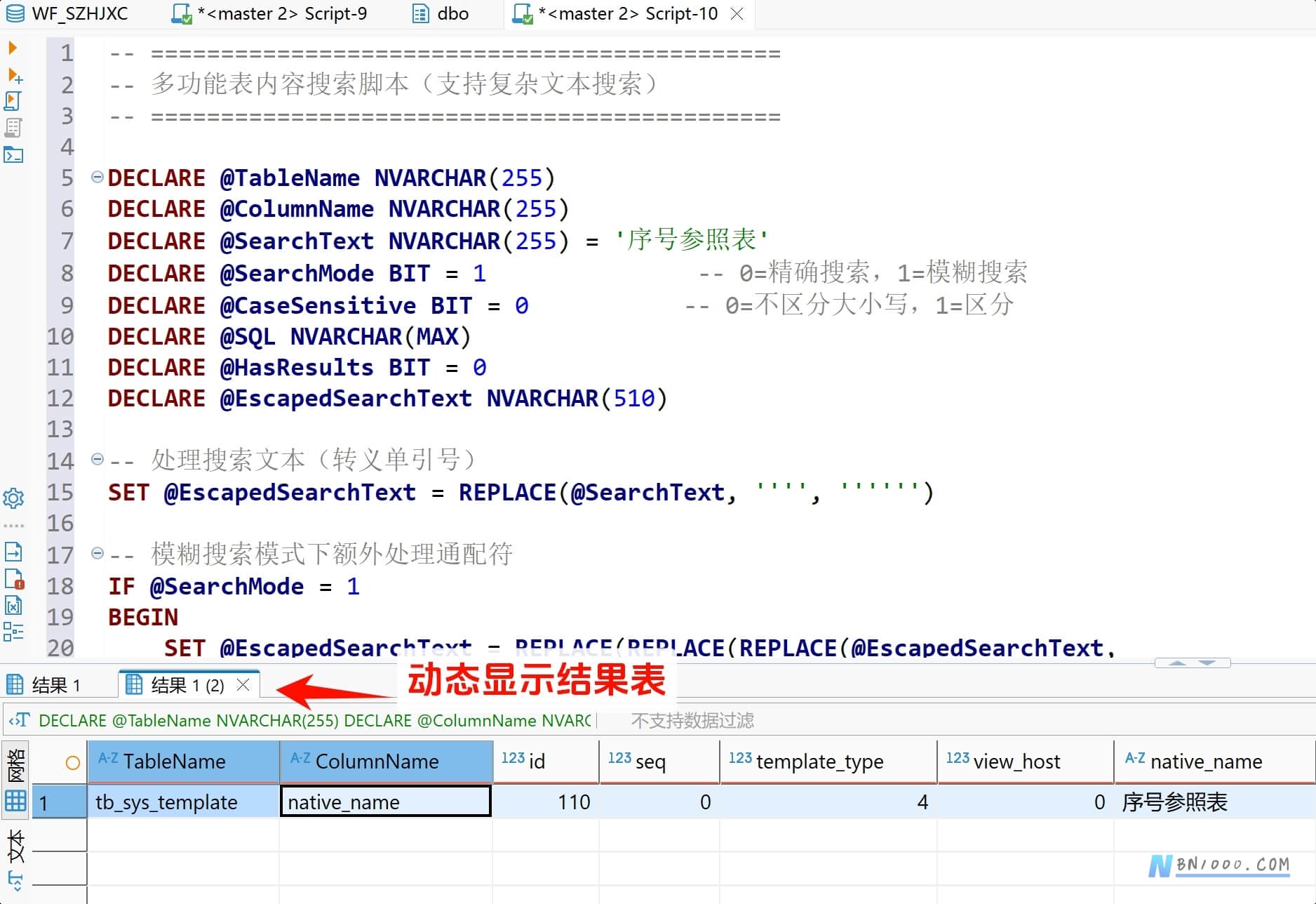Select row number 1 header
The image size is (1316, 904).
[x=60, y=802]
